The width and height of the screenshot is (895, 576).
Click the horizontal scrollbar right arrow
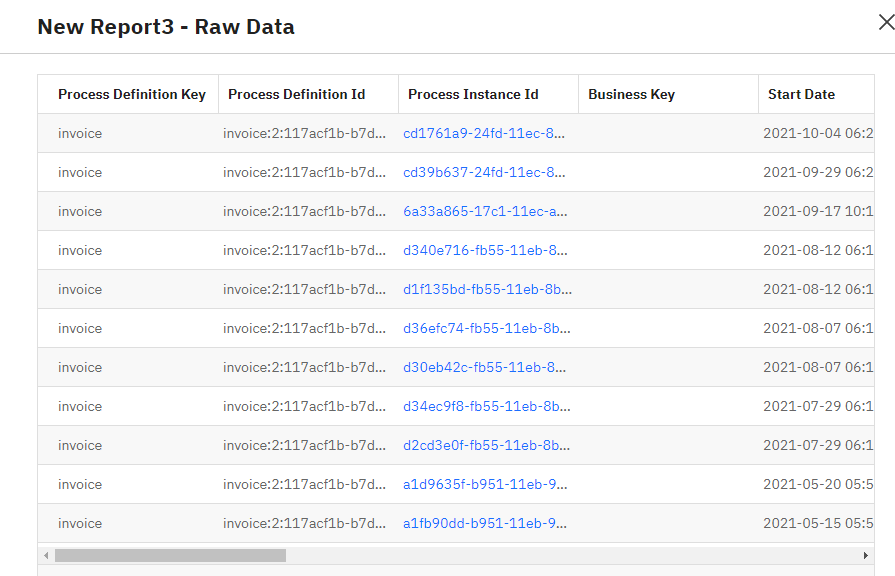[865, 555]
